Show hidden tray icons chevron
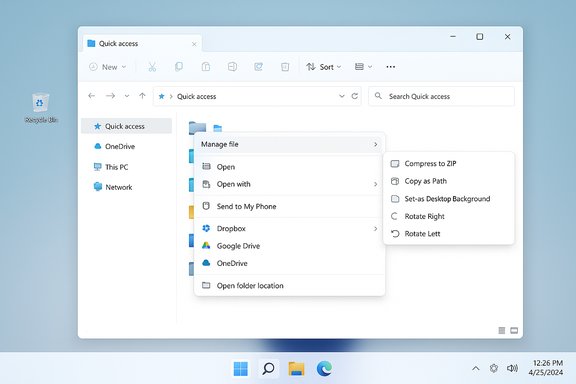Viewport: 576px width, 384px height. (476, 368)
